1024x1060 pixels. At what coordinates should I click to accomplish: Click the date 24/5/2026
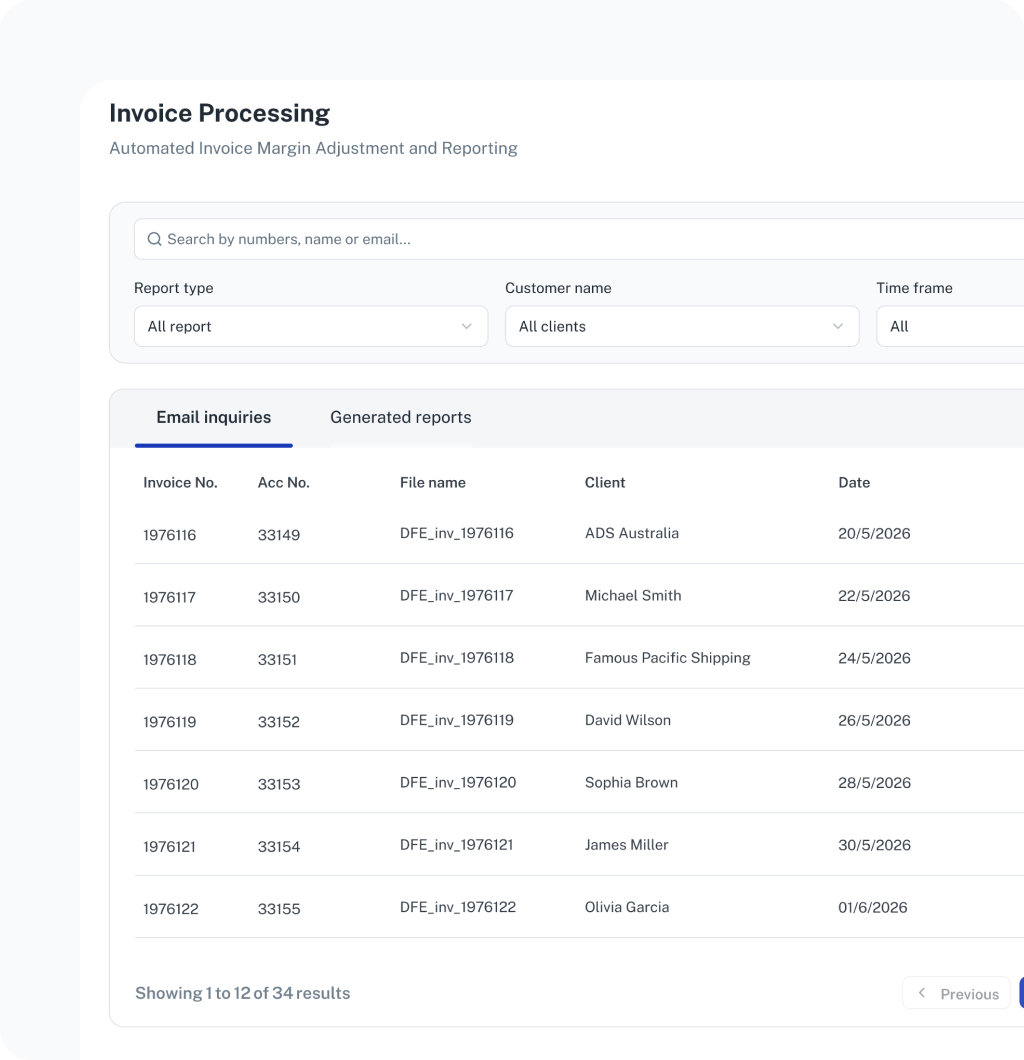pos(875,658)
